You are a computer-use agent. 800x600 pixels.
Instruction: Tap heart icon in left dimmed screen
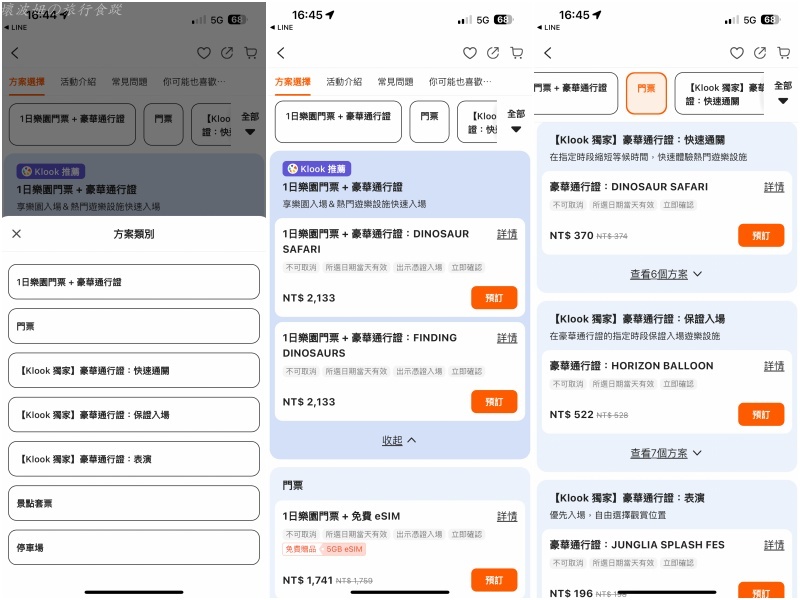(x=204, y=53)
